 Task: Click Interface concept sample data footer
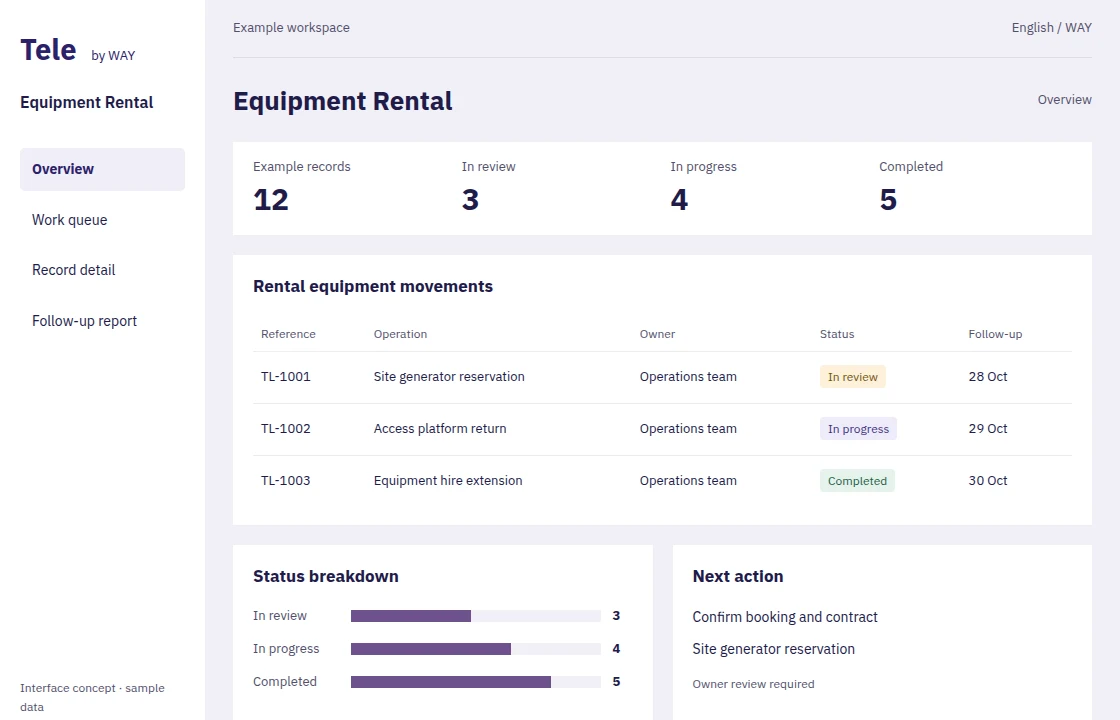pos(92,698)
